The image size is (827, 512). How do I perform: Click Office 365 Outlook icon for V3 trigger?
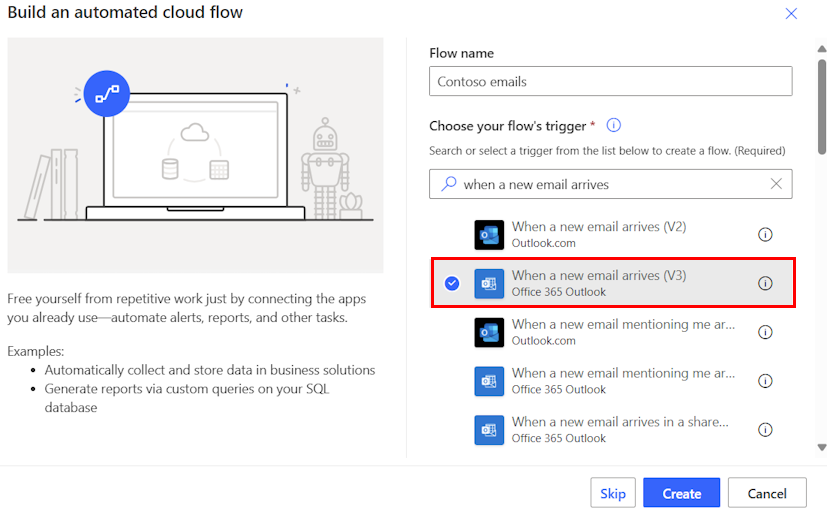489,284
